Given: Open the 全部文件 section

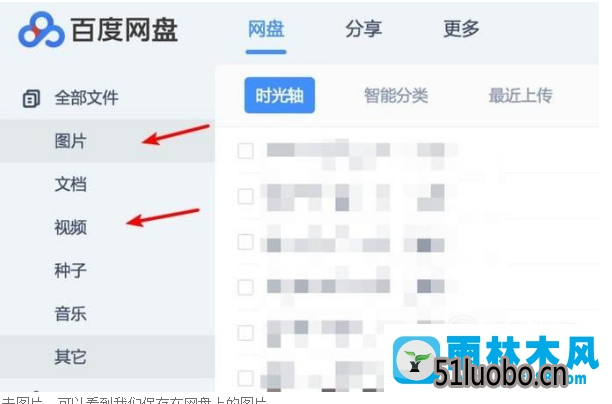Looking at the screenshot, I should tap(86, 98).
